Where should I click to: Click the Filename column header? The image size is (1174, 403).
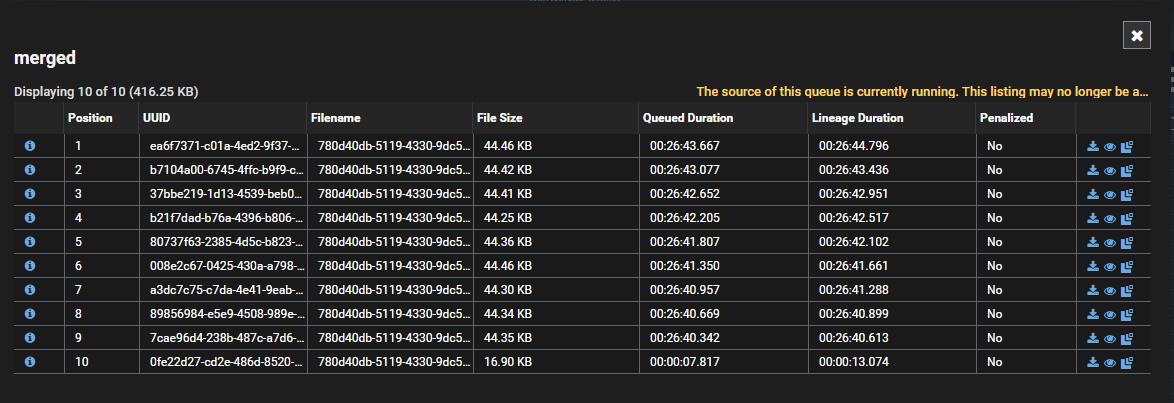(x=390, y=118)
